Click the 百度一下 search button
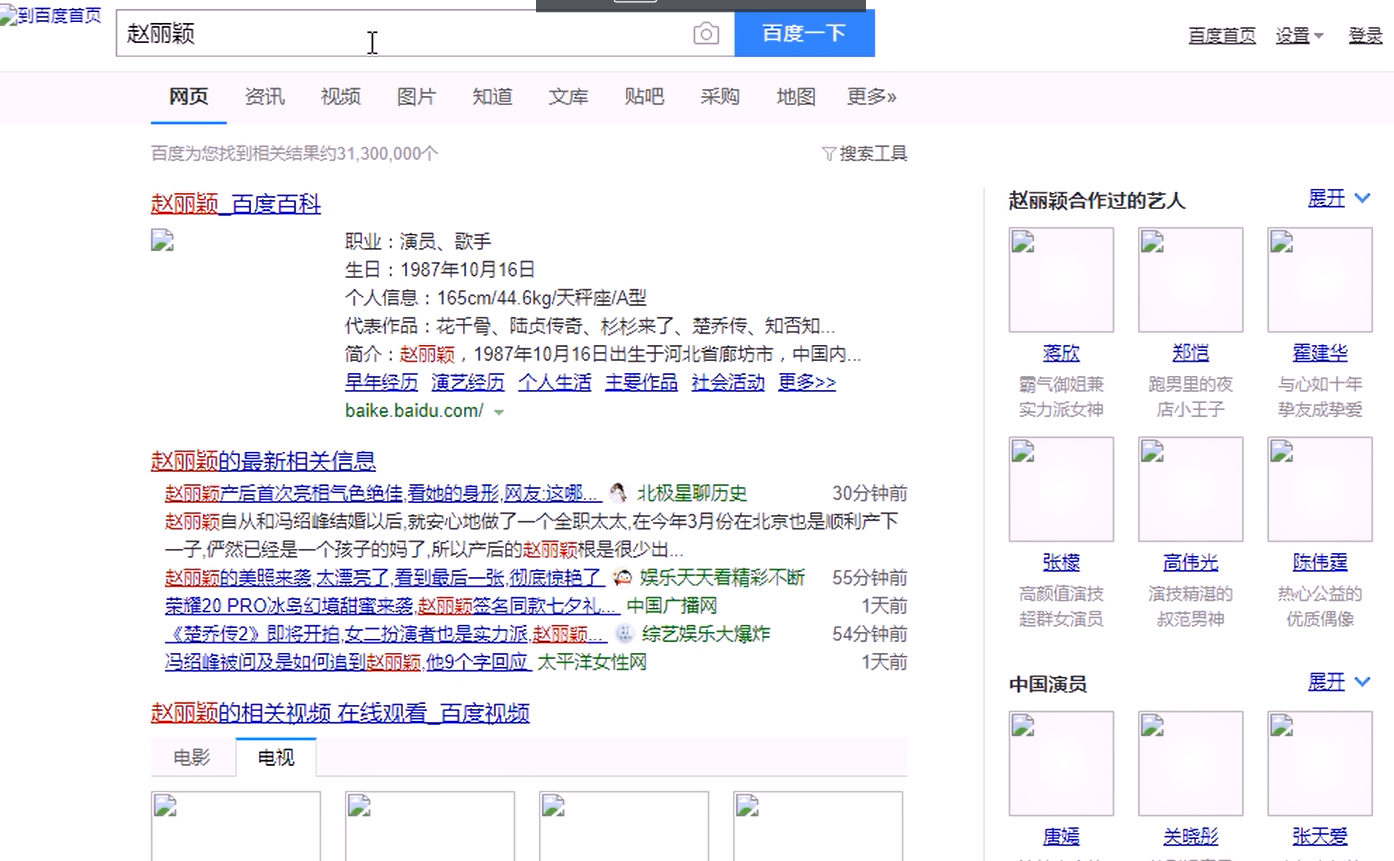Screen dimensions: 1394x861 [804, 33]
